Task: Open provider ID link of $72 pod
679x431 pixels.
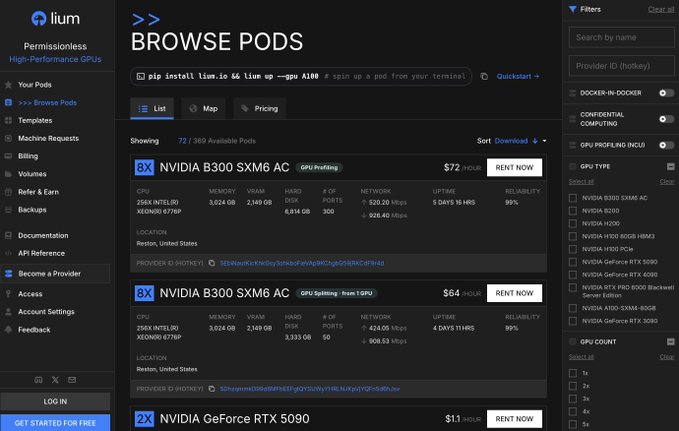Action: (302, 263)
